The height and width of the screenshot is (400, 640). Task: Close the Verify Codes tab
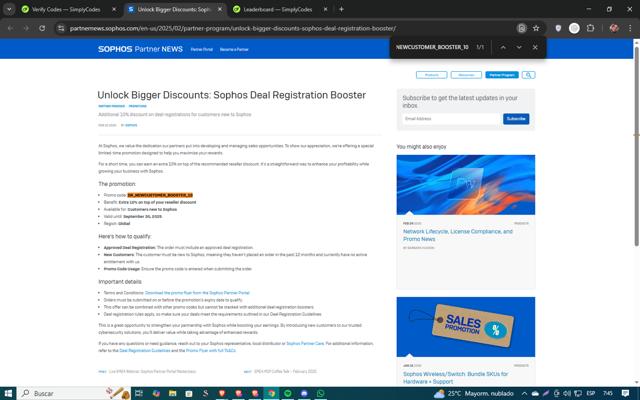click(114, 9)
